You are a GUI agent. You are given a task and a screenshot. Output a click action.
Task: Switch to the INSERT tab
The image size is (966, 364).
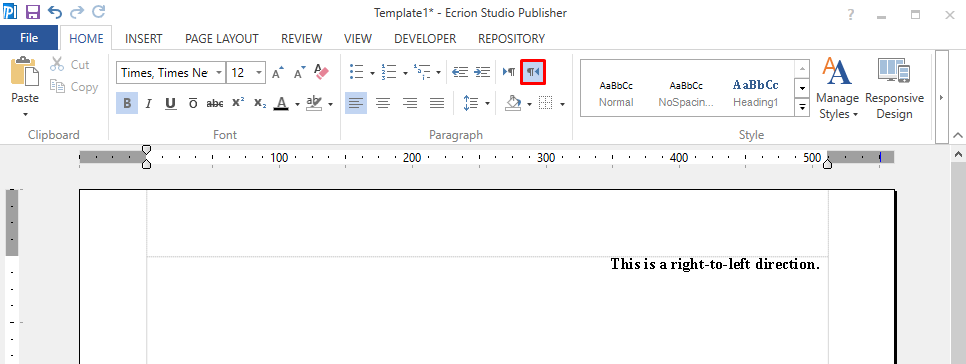[144, 38]
